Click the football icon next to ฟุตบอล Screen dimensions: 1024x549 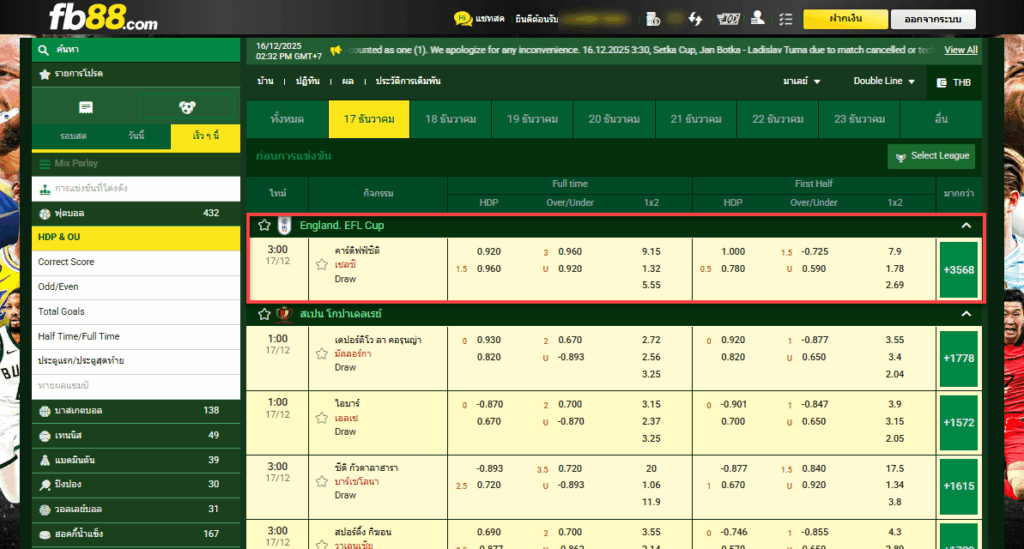click(44, 213)
